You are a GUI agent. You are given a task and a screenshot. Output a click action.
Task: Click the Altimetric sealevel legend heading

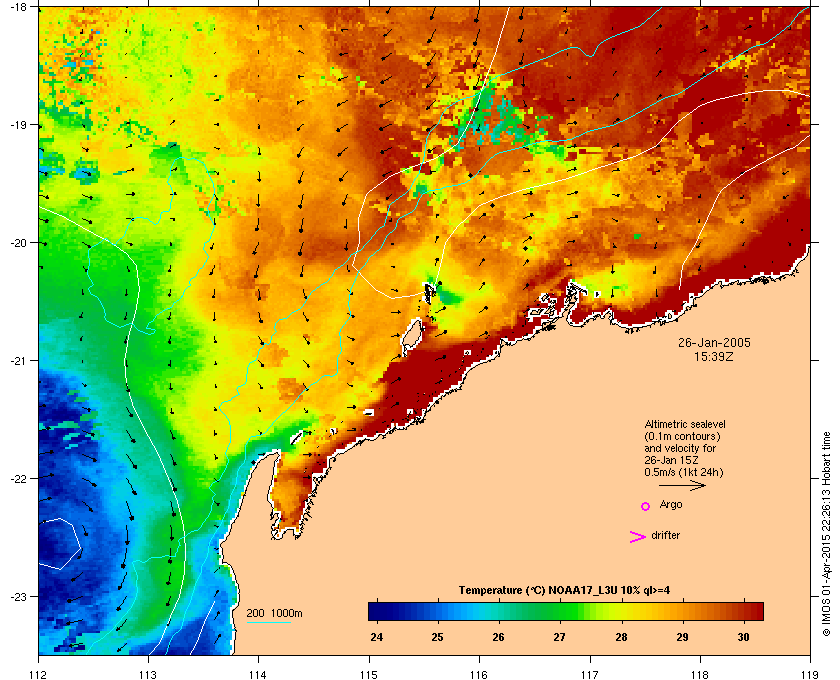pyautogui.click(x=685, y=424)
